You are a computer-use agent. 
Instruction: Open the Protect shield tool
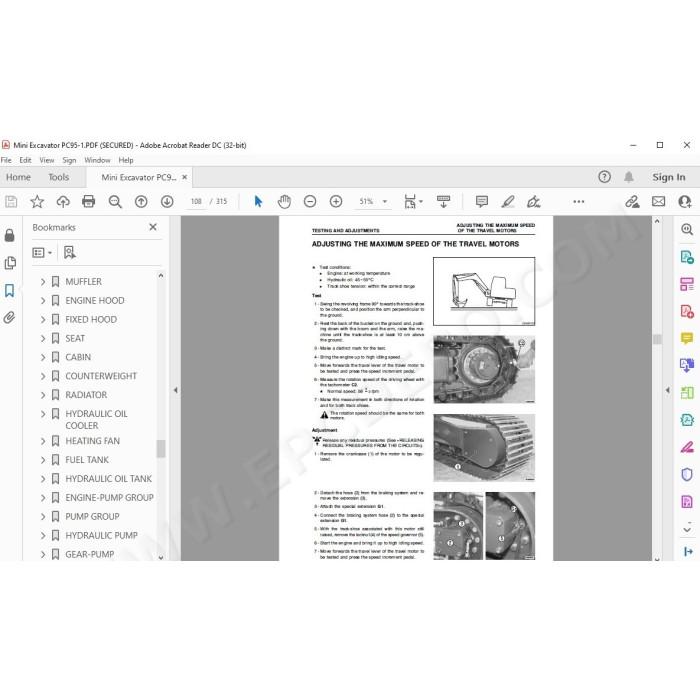click(x=687, y=474)
